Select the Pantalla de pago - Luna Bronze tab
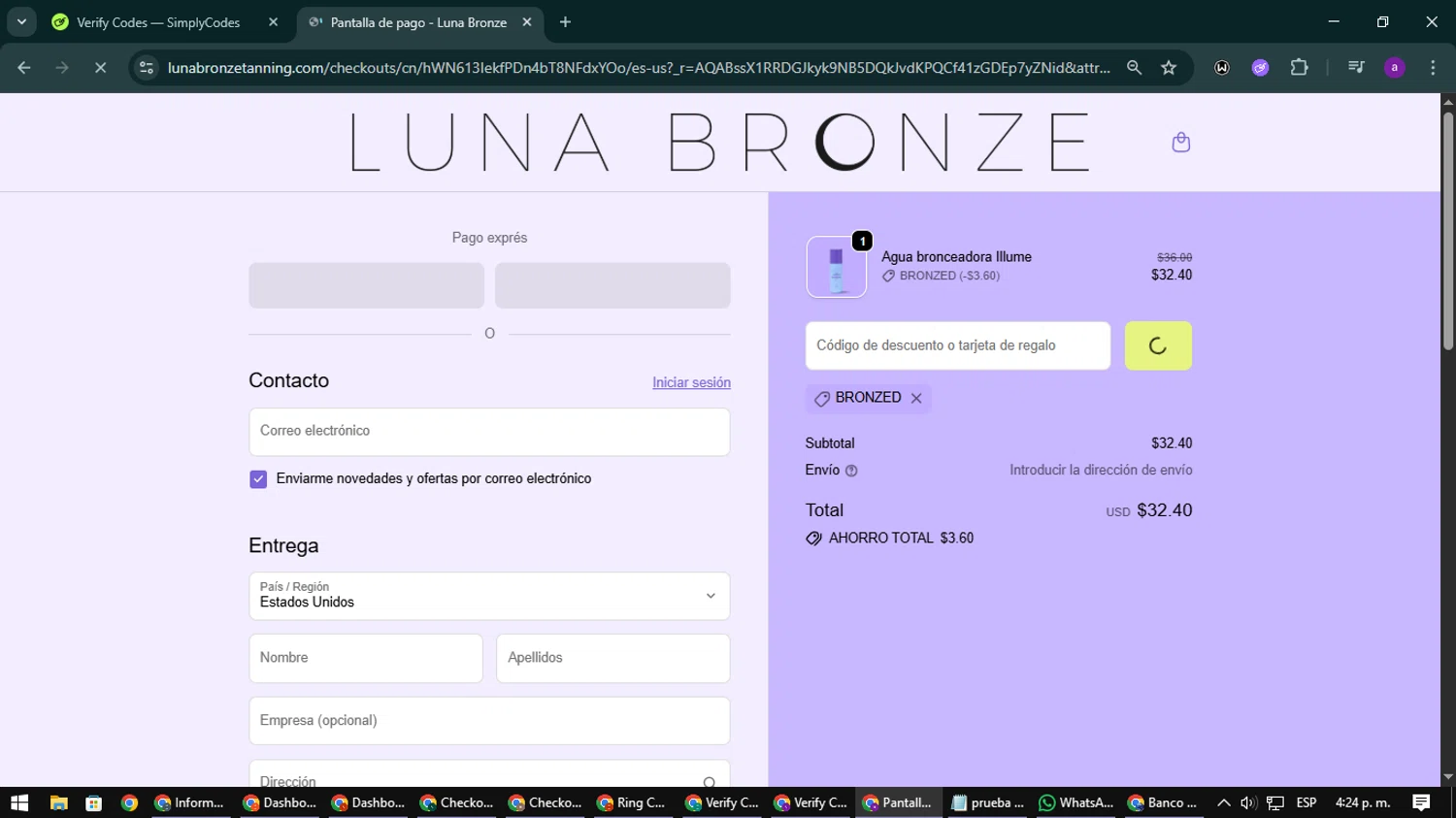 pos(418,22)
